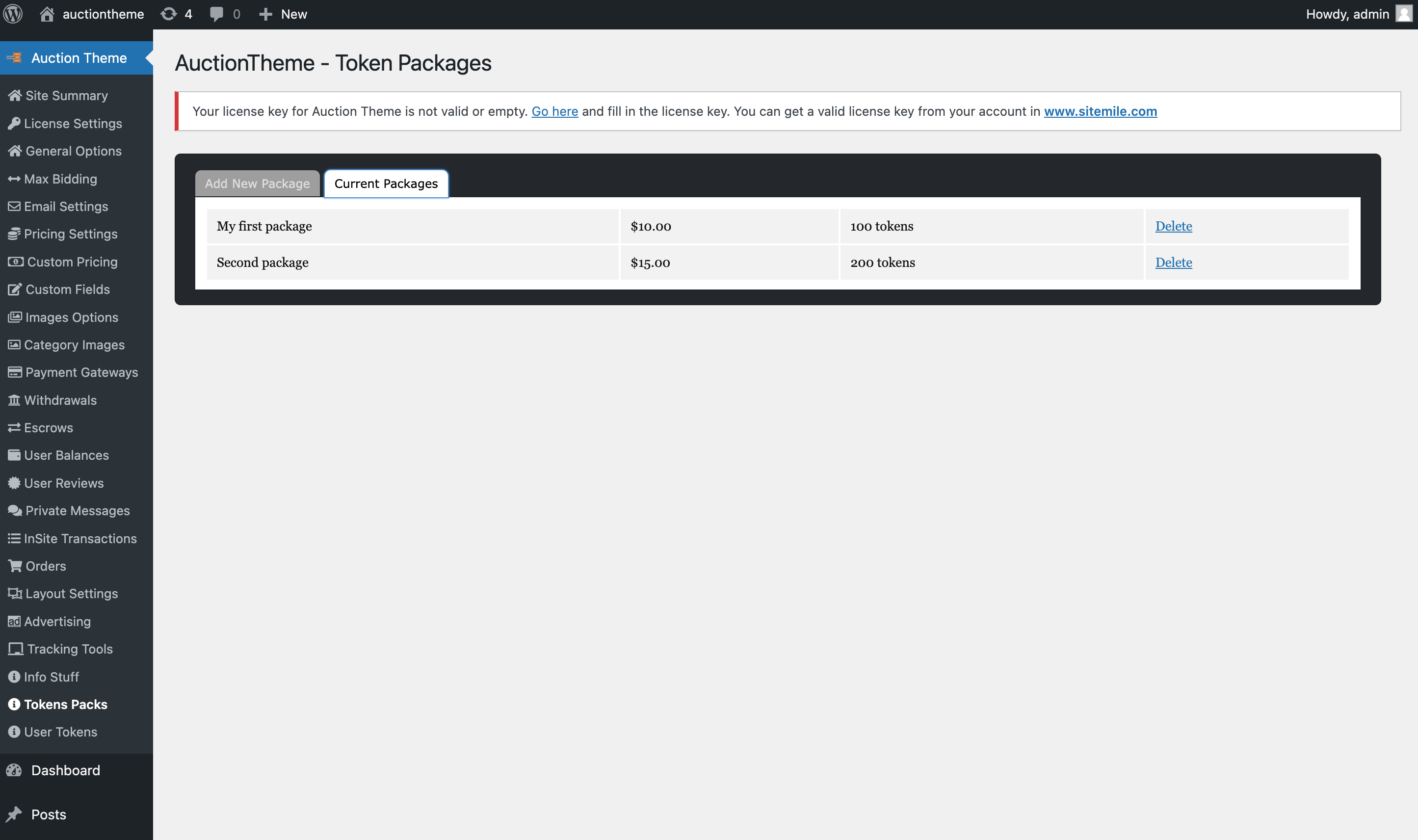Click the admin avatar icon
1418x840 pixels.
coord(1404,14)
